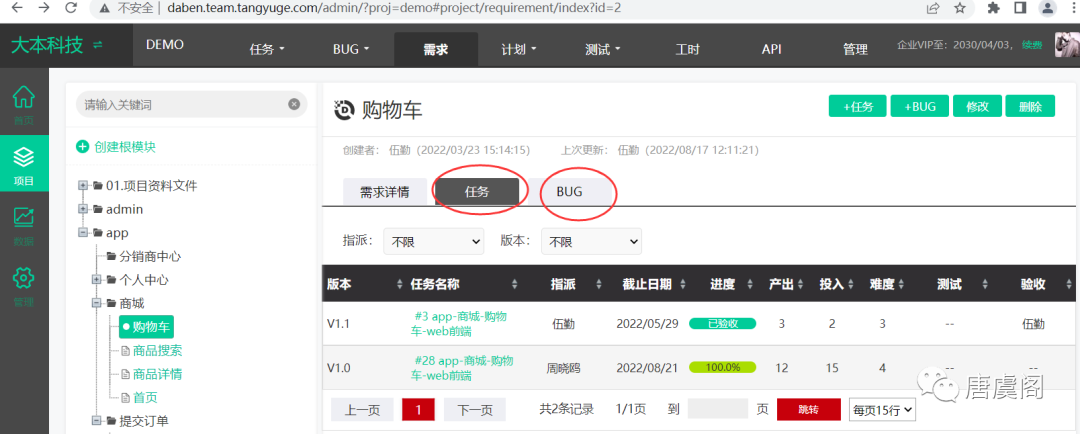Select 需求 in the top navigation
The width and height of the screenshot is (1080, 434).
click(x=436, y=49)
